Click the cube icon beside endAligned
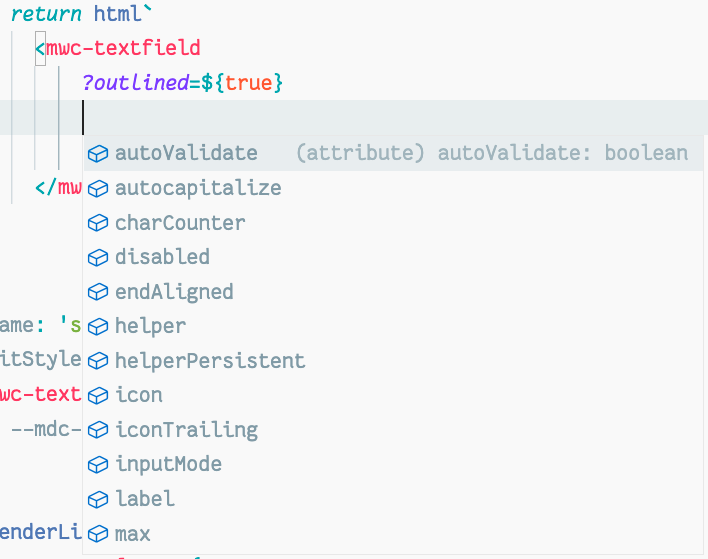Image resolution: width=708 pixels, height=559 pixels. [97, 292]
